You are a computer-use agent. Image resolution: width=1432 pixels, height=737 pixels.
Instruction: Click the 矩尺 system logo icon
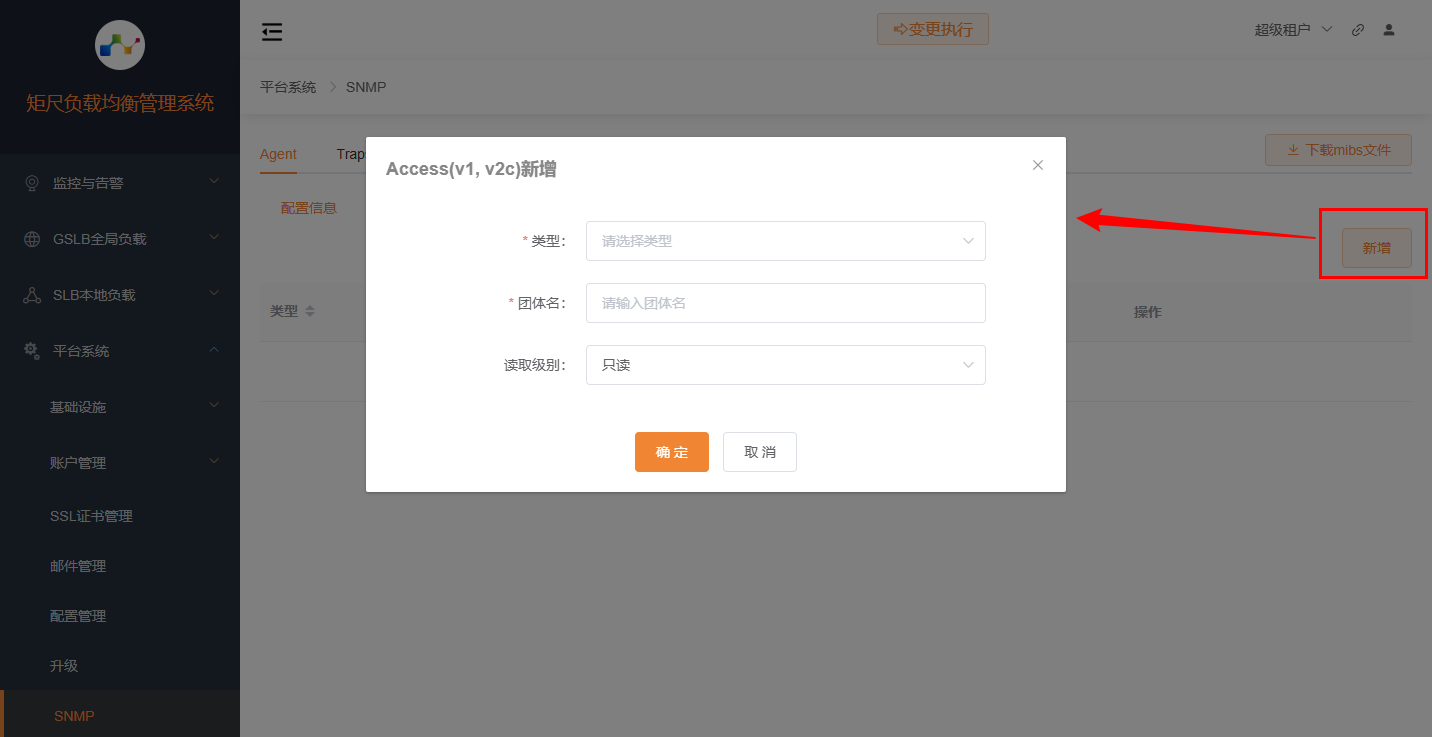(x=120, y=45)
